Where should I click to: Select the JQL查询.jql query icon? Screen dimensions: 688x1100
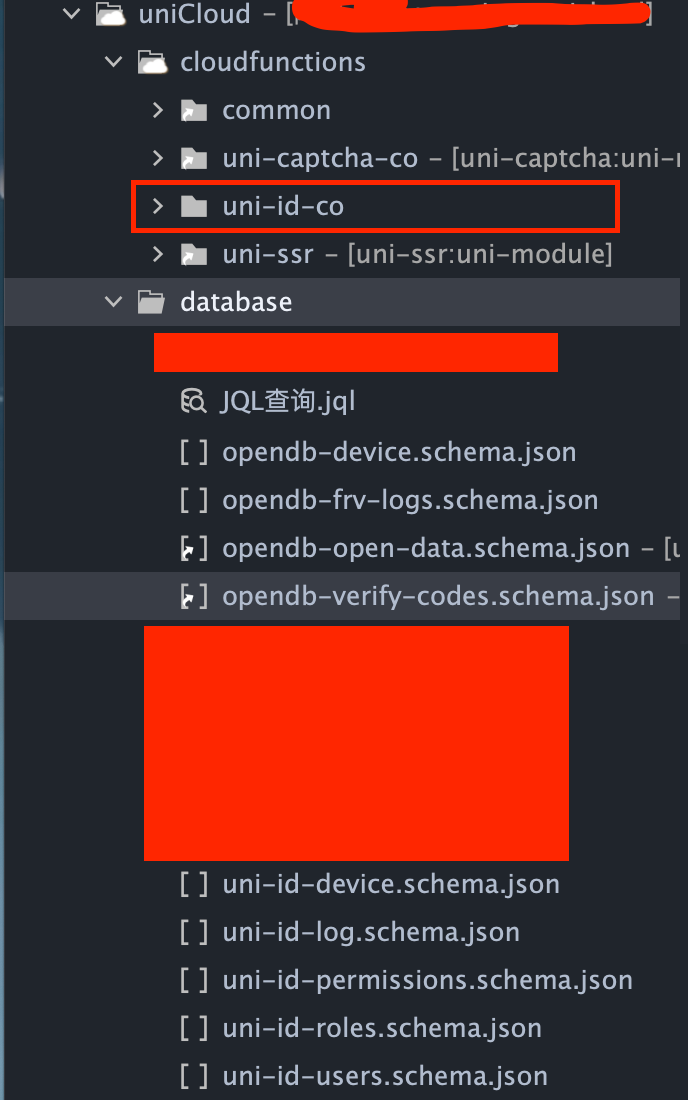[193, 402]
